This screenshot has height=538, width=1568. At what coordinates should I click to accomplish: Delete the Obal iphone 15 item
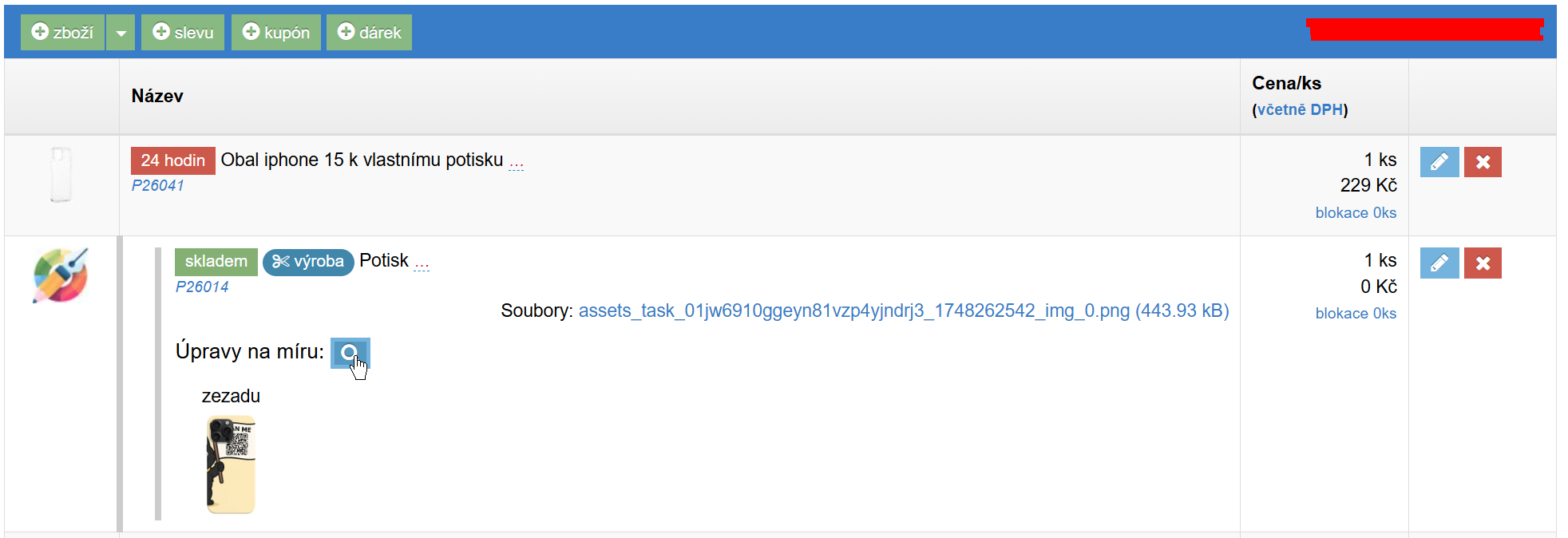click(1483, 162)
